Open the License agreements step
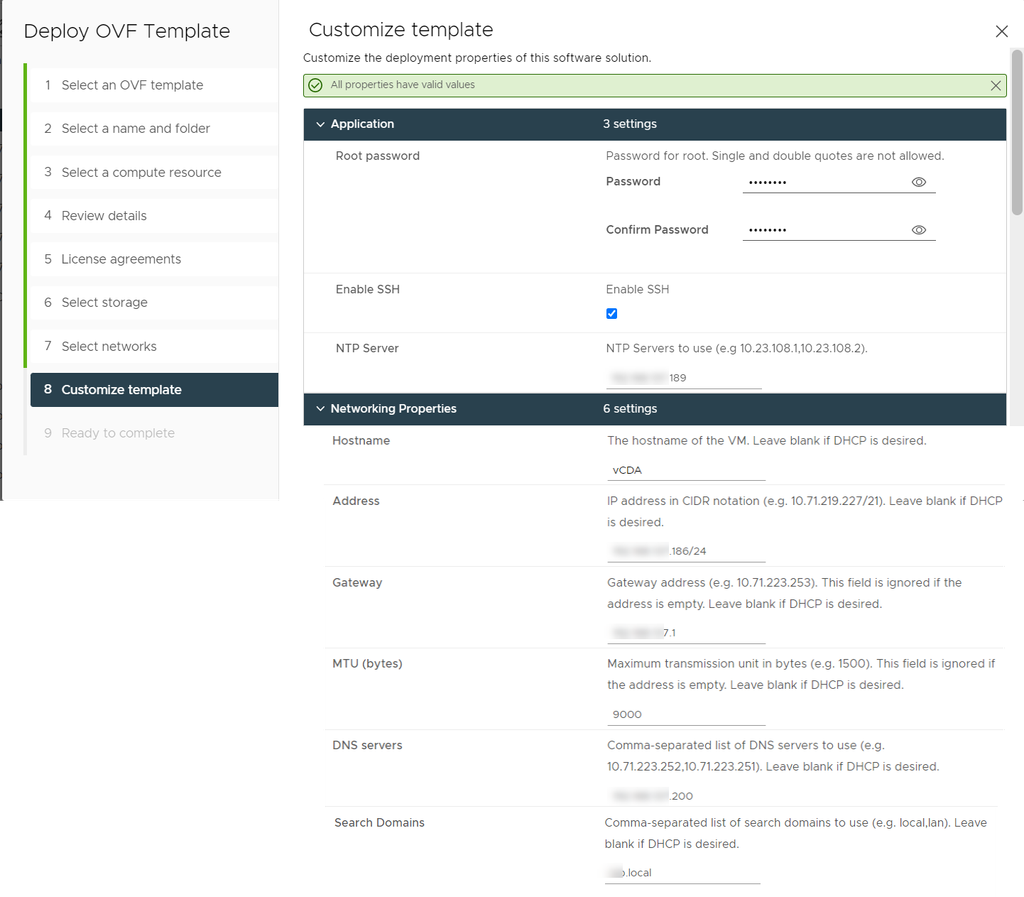Image resolution: width=1024 pixels, height=897 pixels. click(x=121, y=259)
